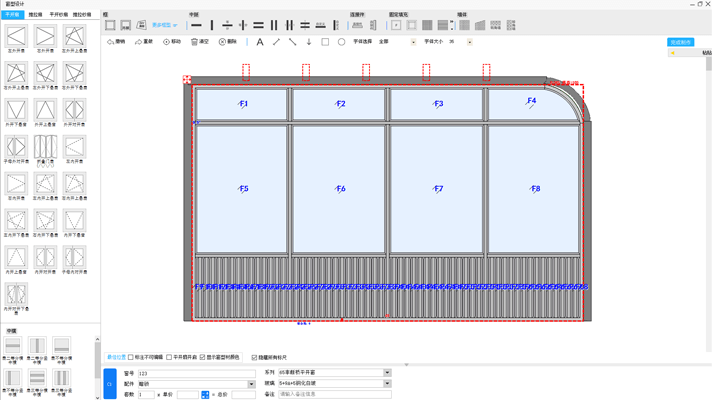712x400 pixels.
Task: Click the 更多框型 link
Action: 164,26
